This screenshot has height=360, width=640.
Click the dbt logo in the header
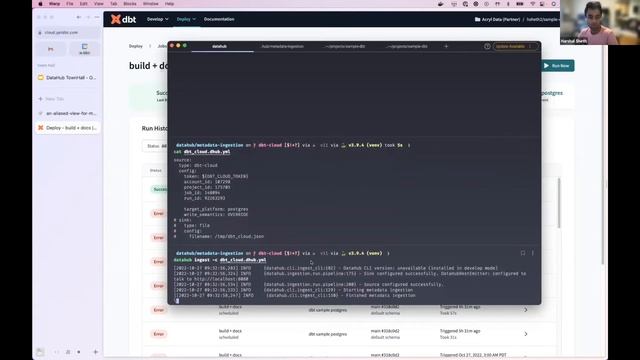coord(123,19)
